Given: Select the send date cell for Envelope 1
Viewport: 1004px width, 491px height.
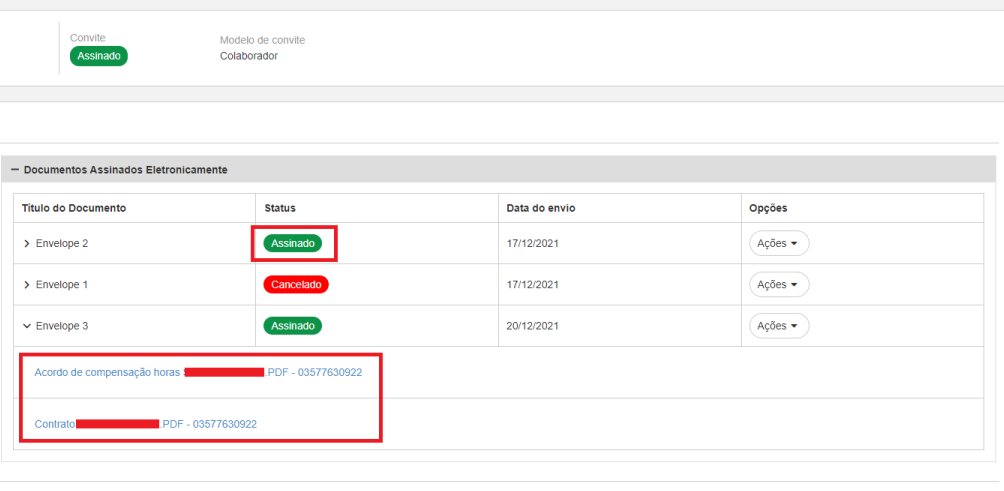Looking at the screenshot, I should click(x=534, y=285).
